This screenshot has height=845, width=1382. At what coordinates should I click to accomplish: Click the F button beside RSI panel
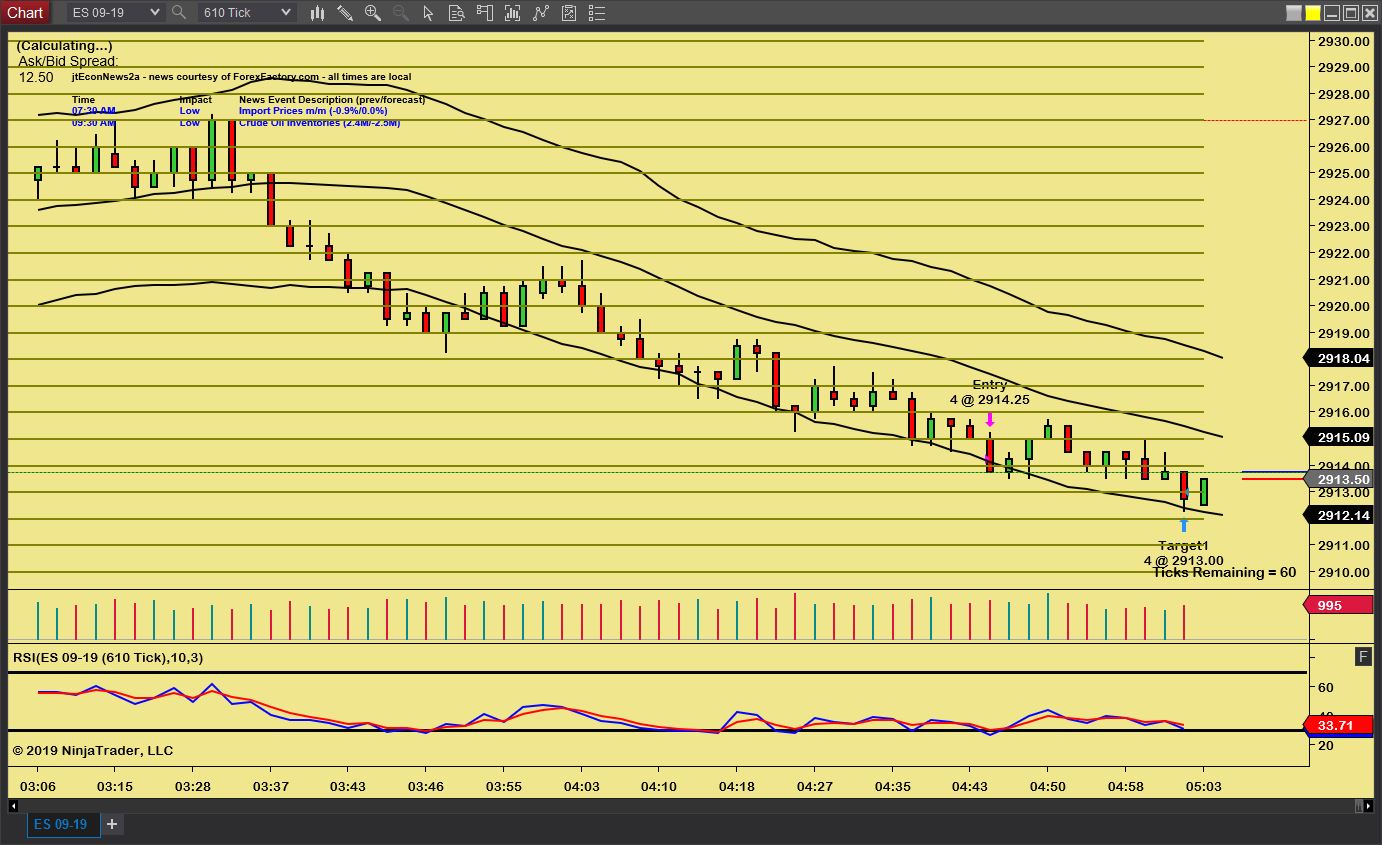(x=1363, y=656)
